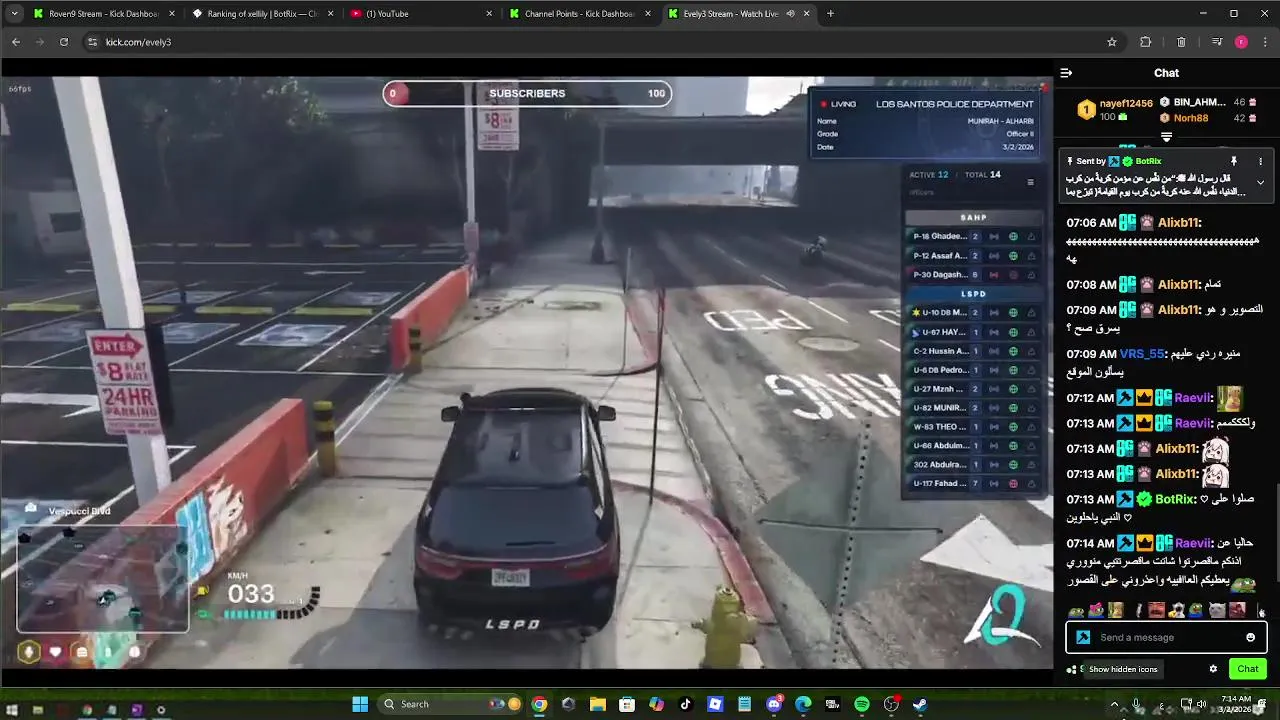Open Steam from the taskbar

coord(920,704)
